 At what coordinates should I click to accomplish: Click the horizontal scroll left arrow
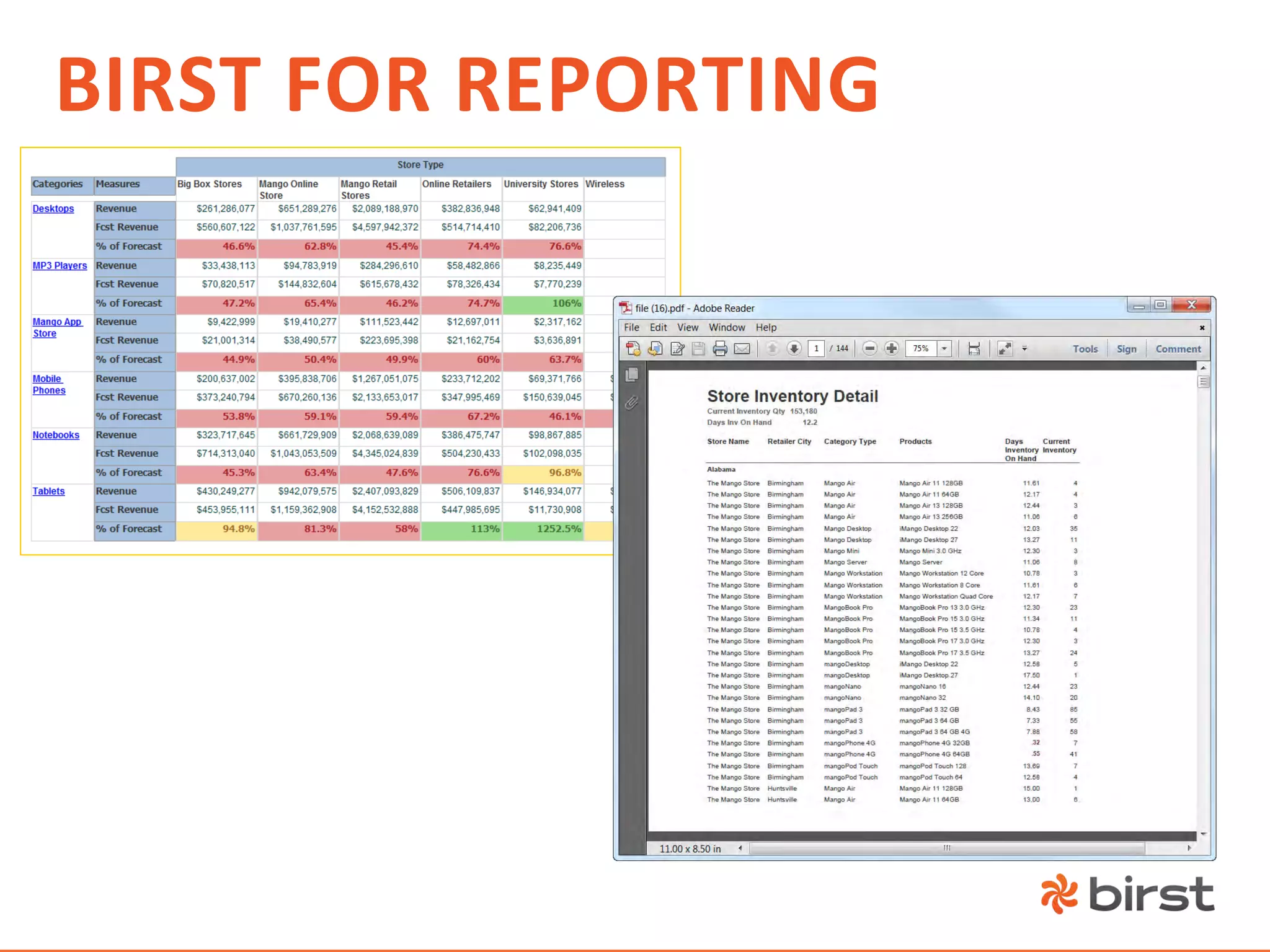pos(740,848)
